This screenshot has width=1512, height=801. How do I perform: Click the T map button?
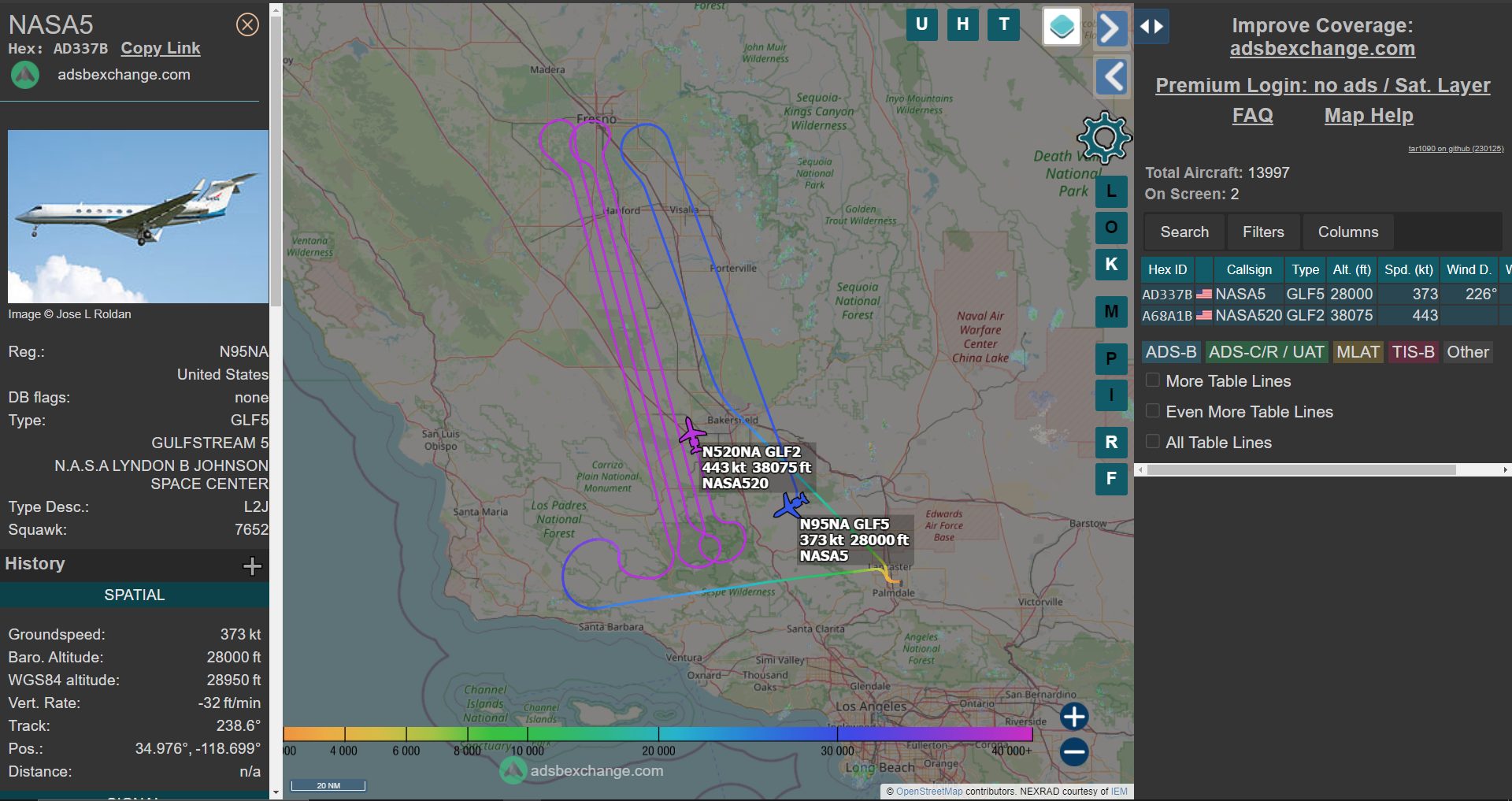click(x=1003, y=24)
